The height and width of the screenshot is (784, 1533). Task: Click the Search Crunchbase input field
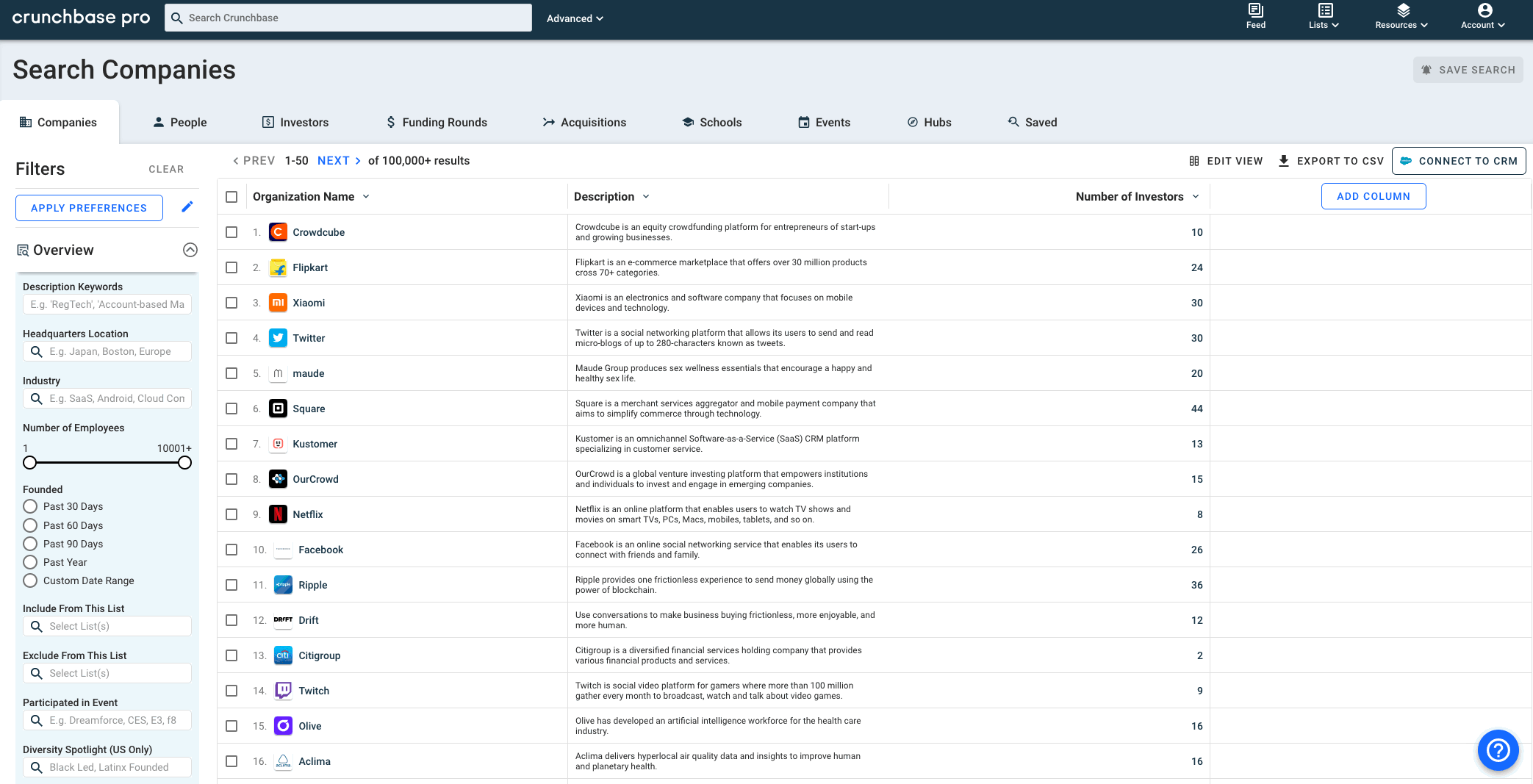(x=348, y=18)
